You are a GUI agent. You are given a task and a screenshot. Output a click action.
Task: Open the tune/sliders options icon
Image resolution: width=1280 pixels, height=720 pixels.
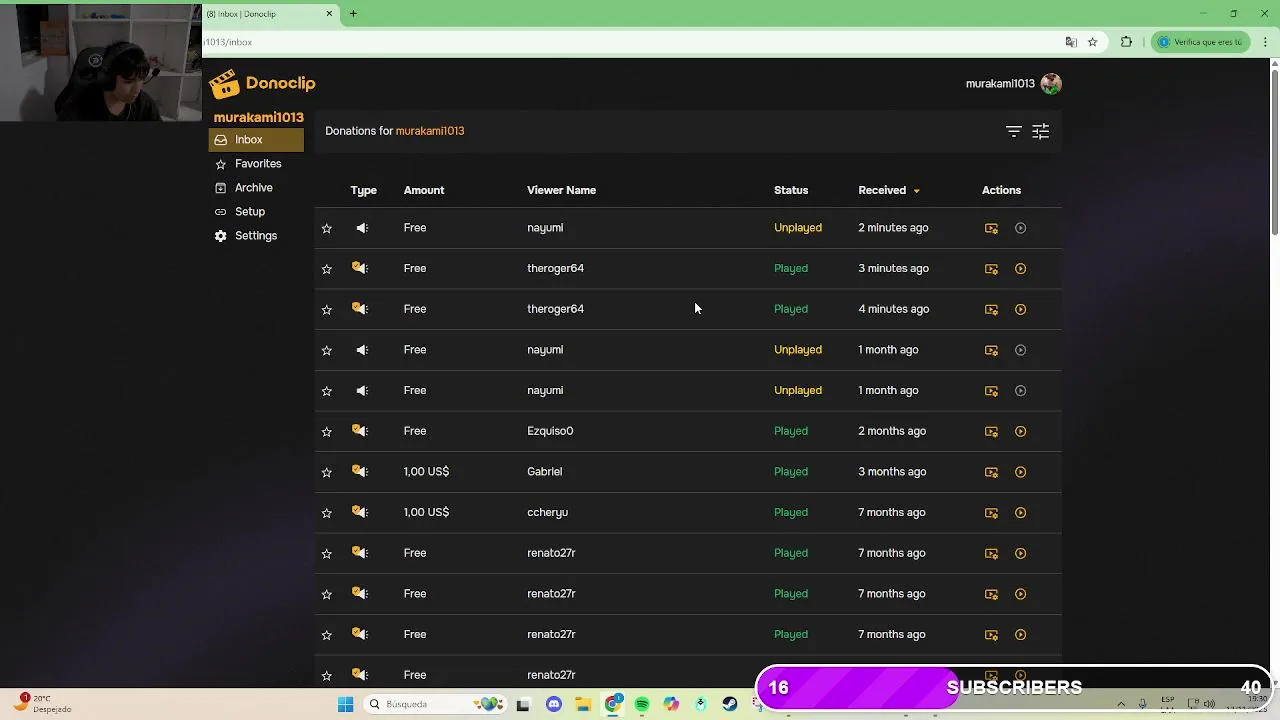coord(1040,131)
